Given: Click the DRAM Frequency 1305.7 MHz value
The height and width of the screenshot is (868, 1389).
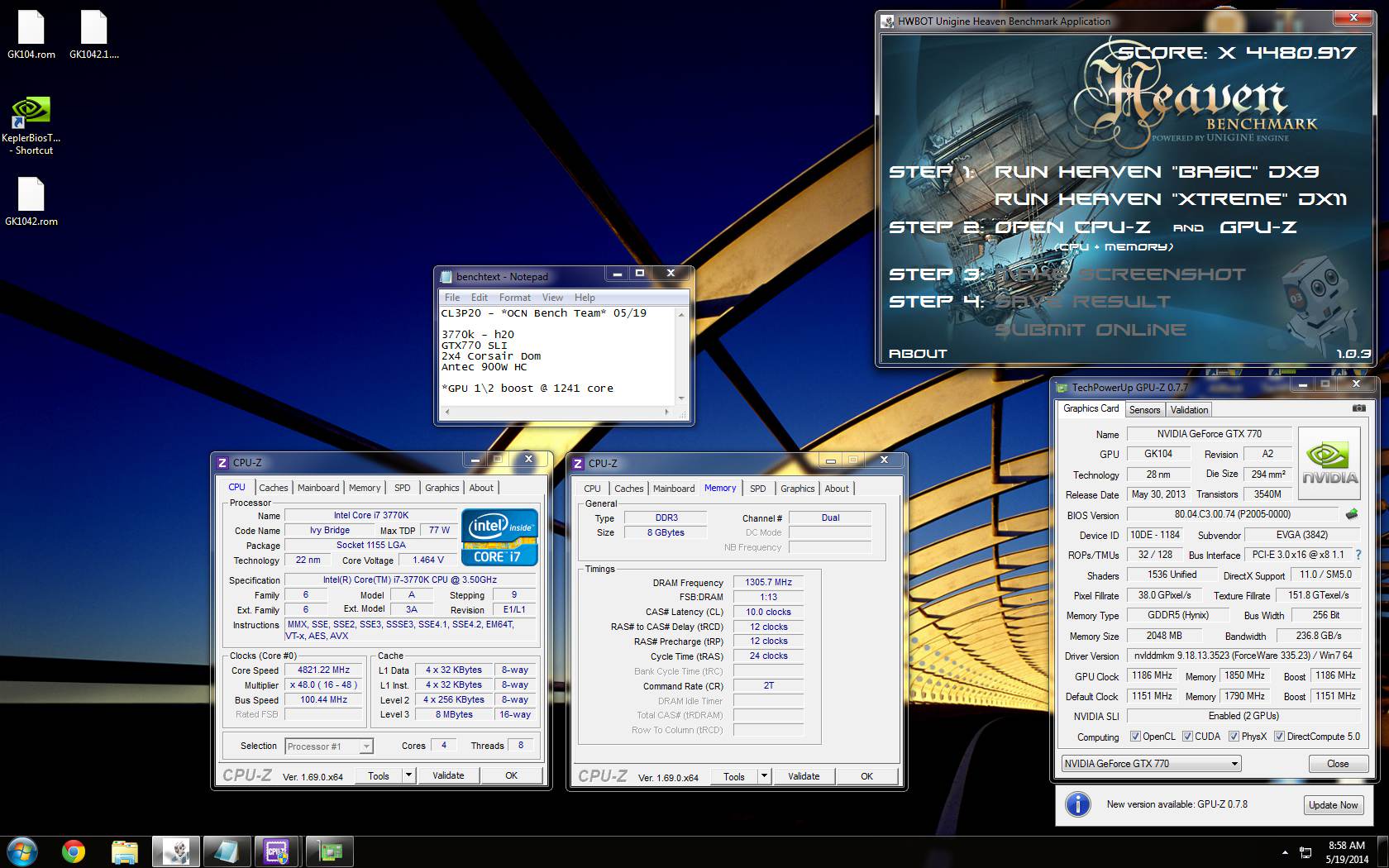Looking at the screenshot, I should click(x=768, y=582).
